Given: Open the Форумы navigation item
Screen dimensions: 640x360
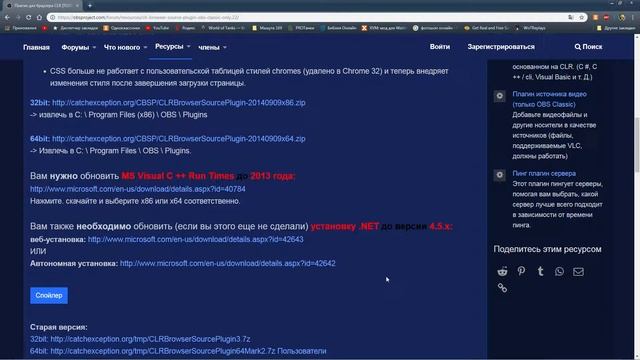Looking at the screenshot, I should [x=75, y=47].
